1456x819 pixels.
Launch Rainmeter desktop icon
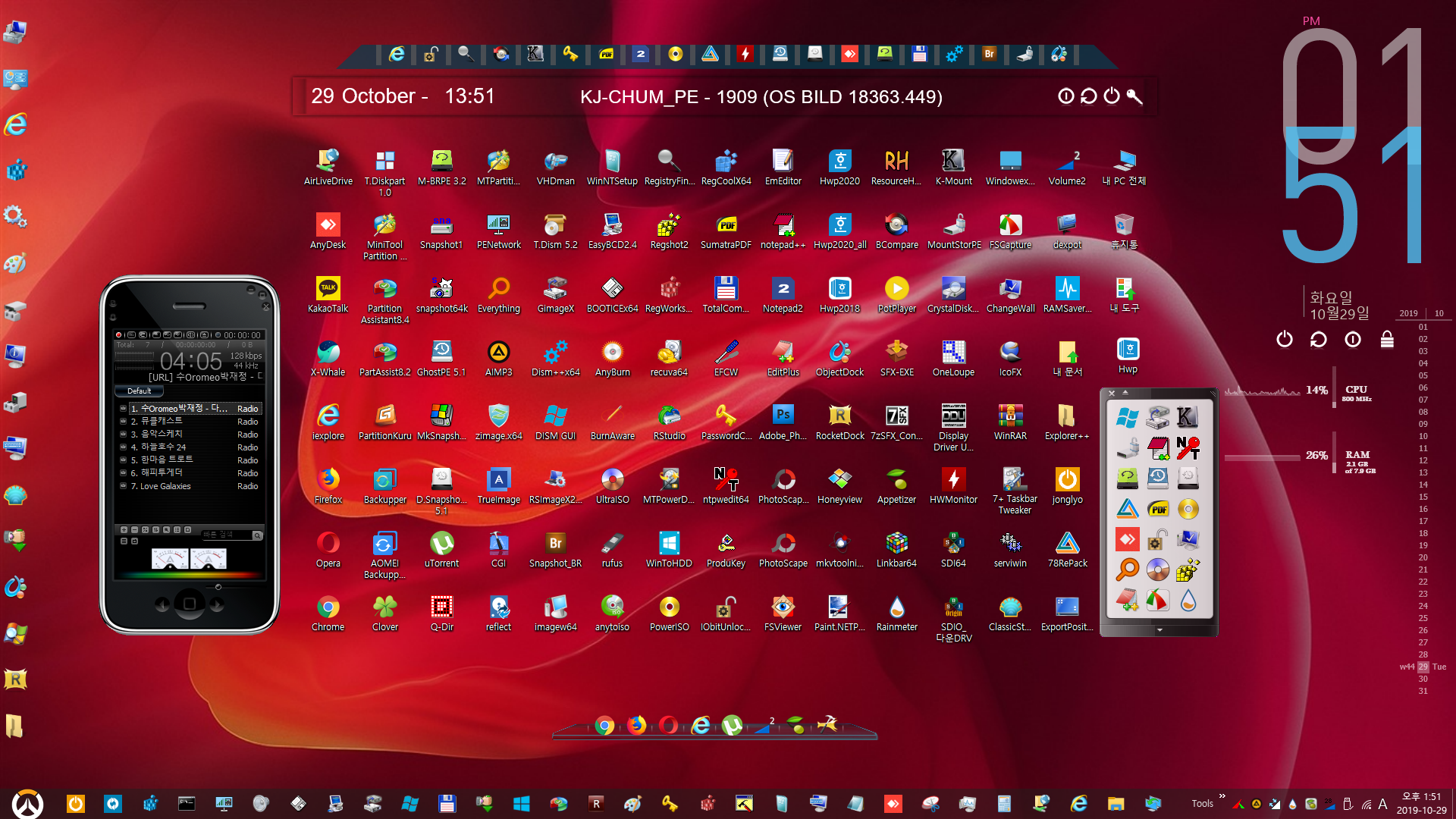click(x=896, y=613)
